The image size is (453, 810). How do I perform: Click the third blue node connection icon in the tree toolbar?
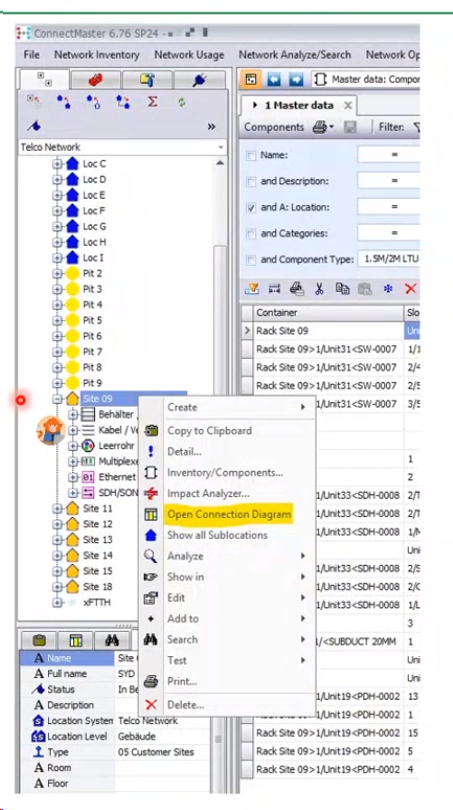pos(123,102)
